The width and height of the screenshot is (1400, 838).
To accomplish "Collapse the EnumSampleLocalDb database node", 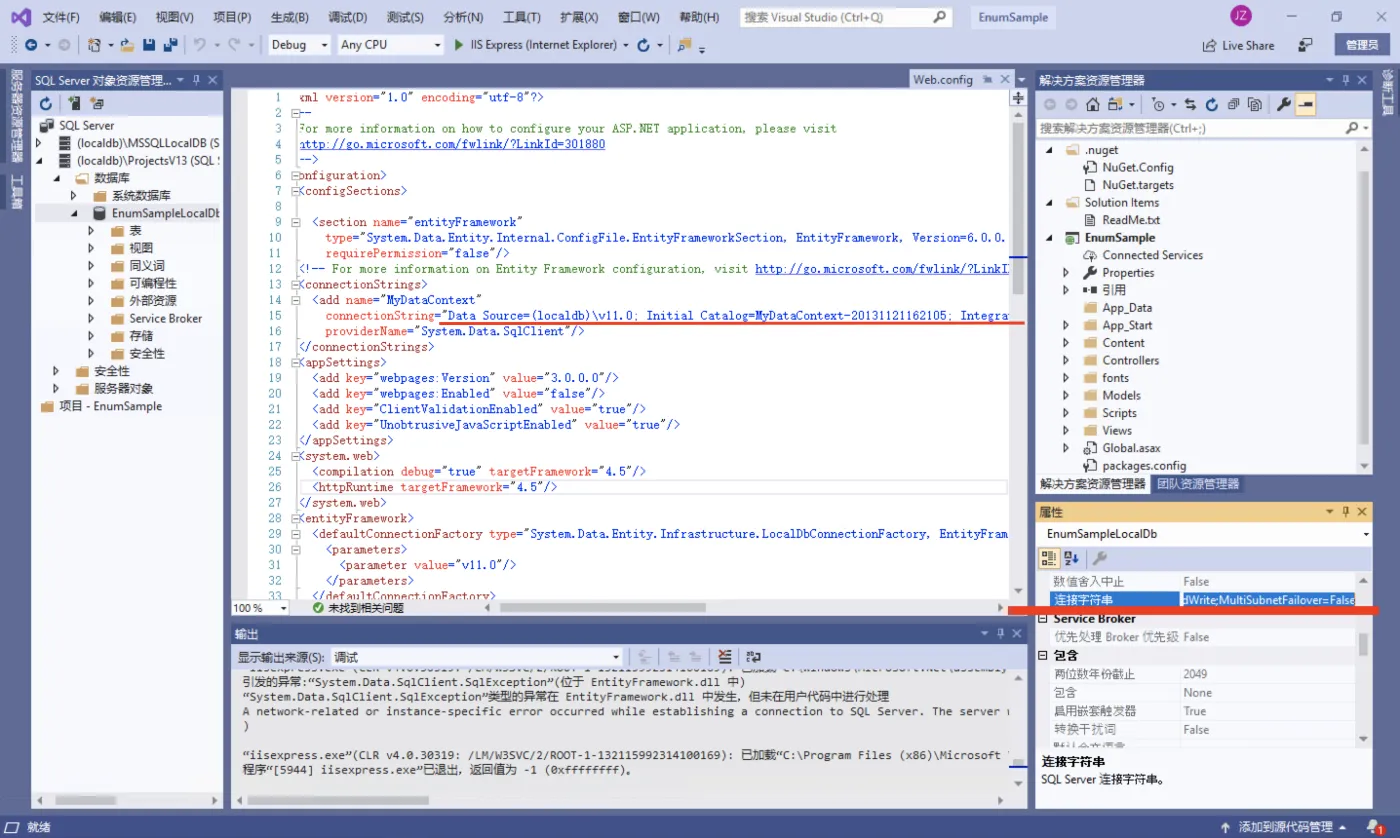I will click(74, 213).
